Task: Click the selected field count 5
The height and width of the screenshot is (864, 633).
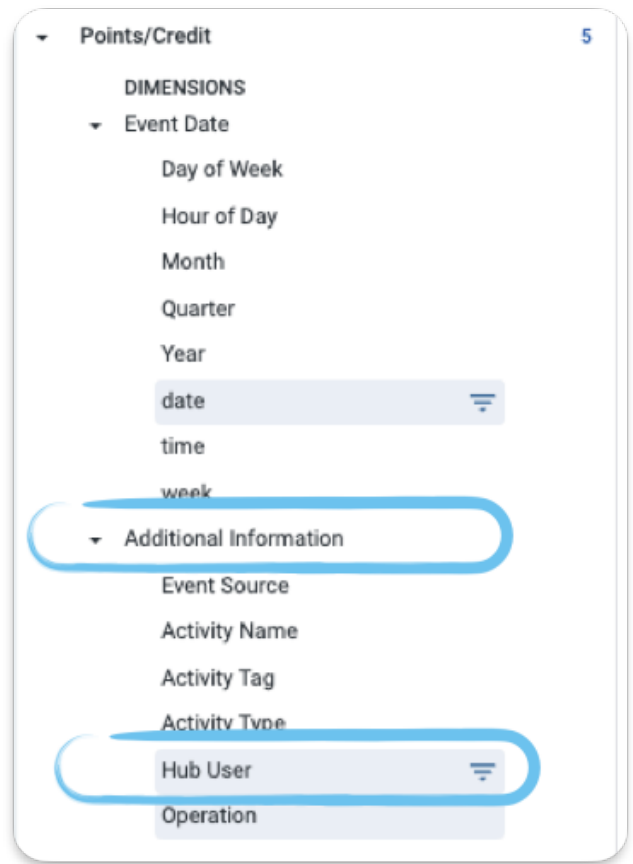Action: (587, 36)
